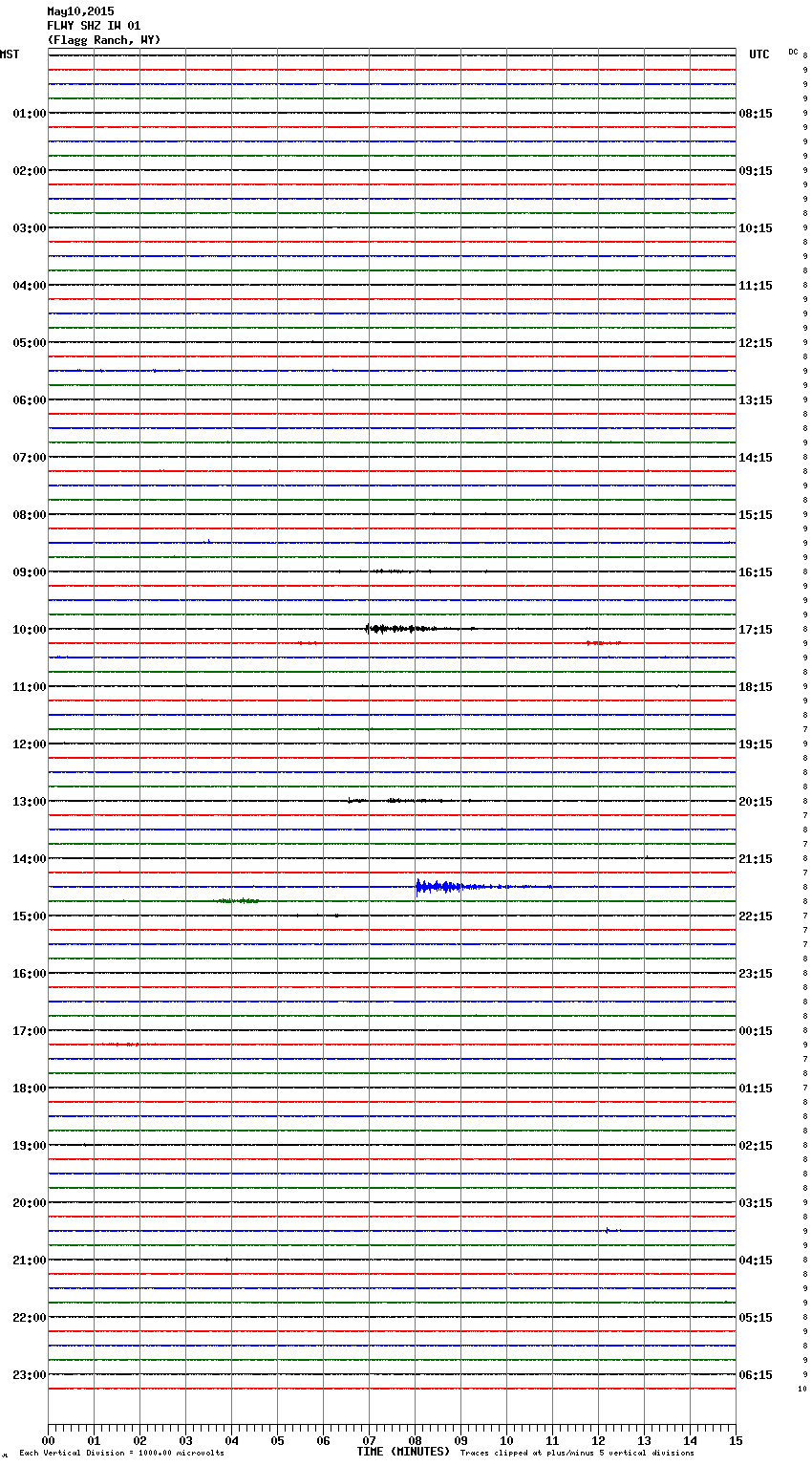812x1466 pixels.
Task: Click the 01:00 MST time label
Action: point(29,114)
